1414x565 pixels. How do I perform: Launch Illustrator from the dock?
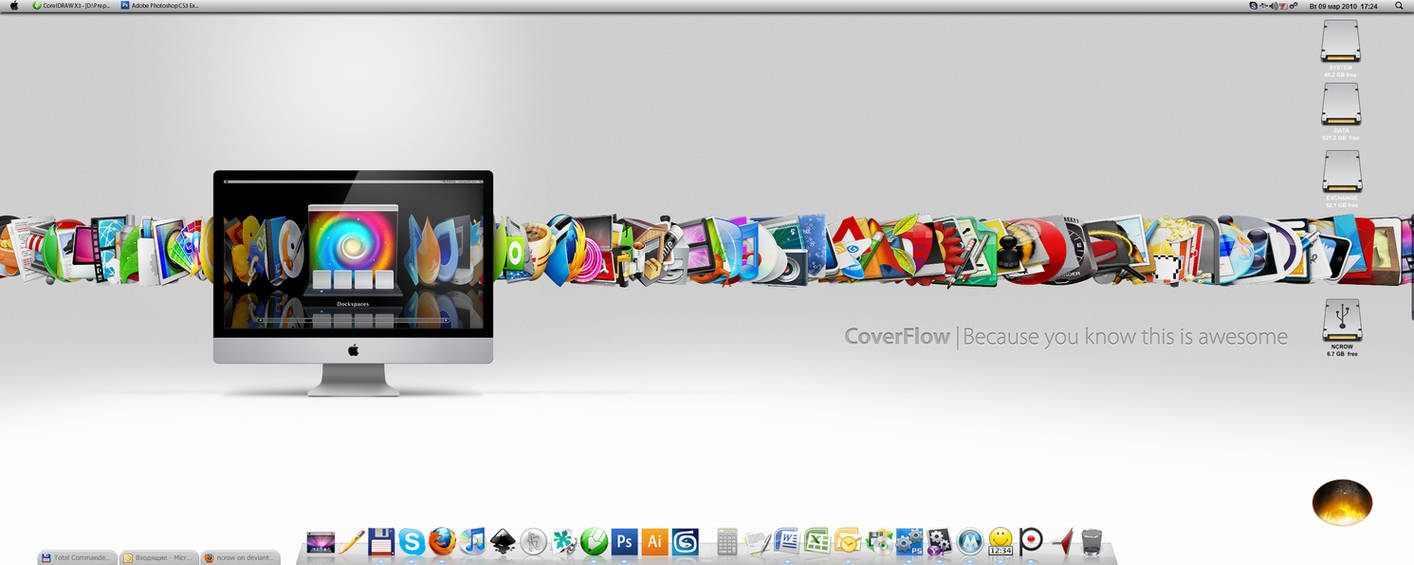(x=655, y=542)
